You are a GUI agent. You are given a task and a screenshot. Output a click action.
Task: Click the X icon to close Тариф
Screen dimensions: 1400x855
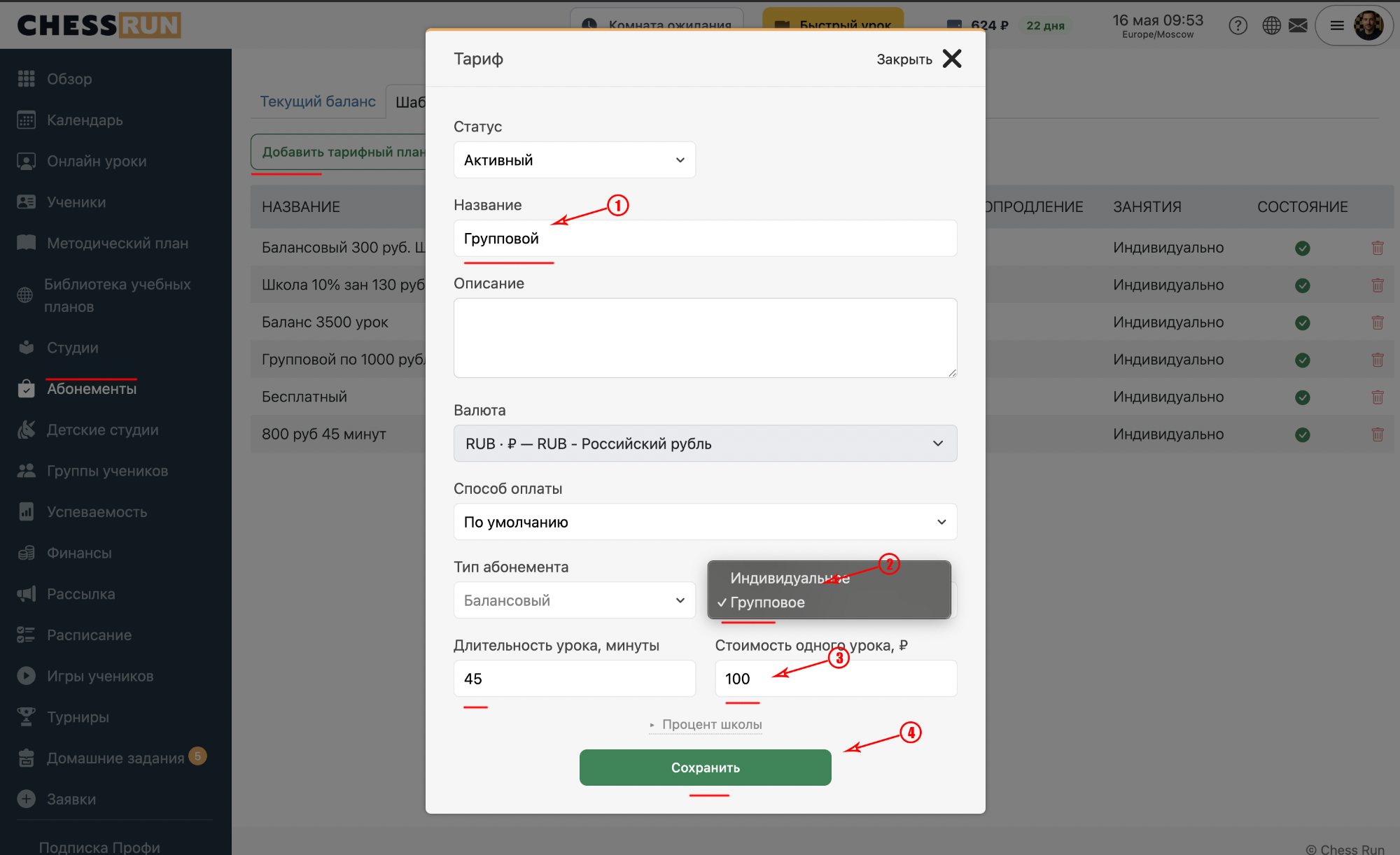pos(952,59)
